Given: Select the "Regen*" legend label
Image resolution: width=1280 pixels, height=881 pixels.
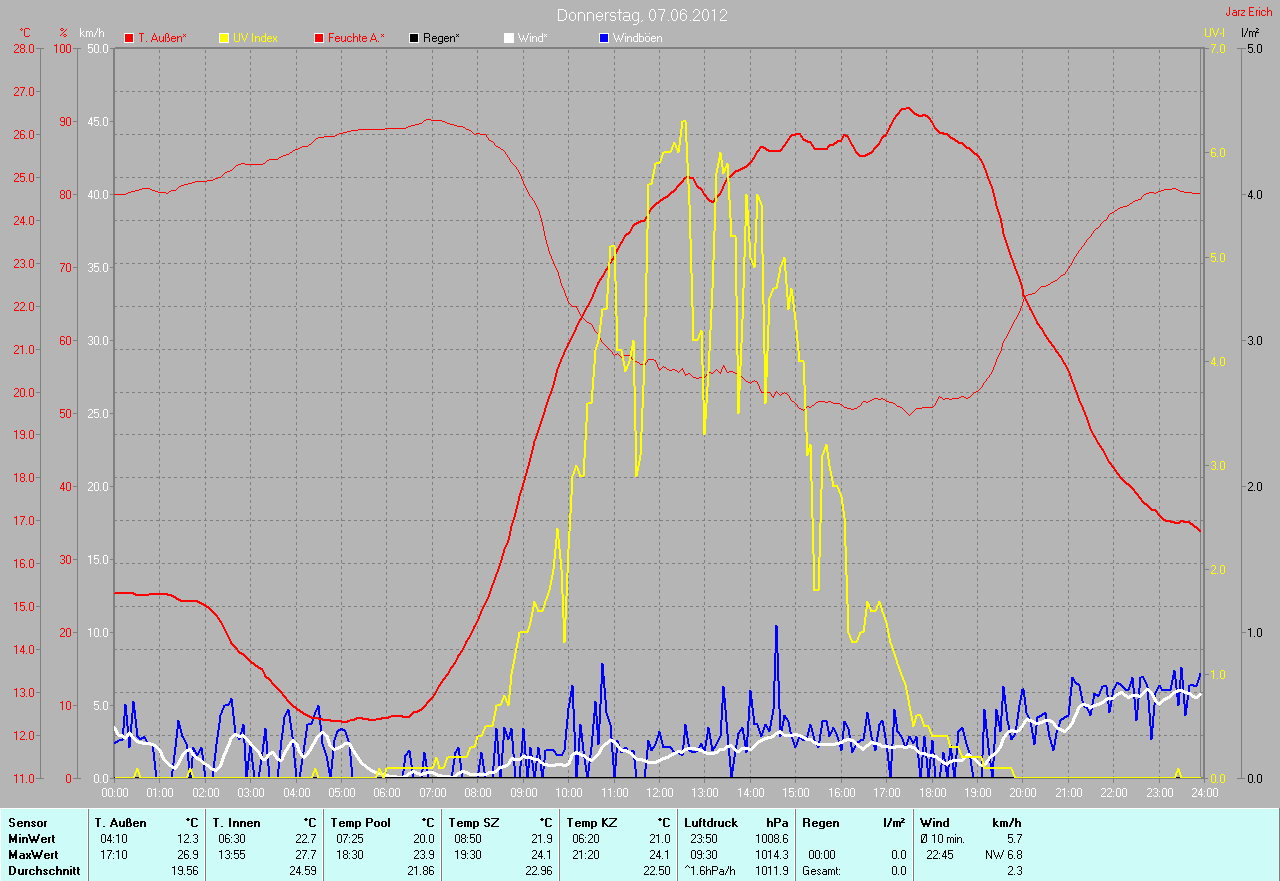Looking at the screenshot, I should coord(442,38).
